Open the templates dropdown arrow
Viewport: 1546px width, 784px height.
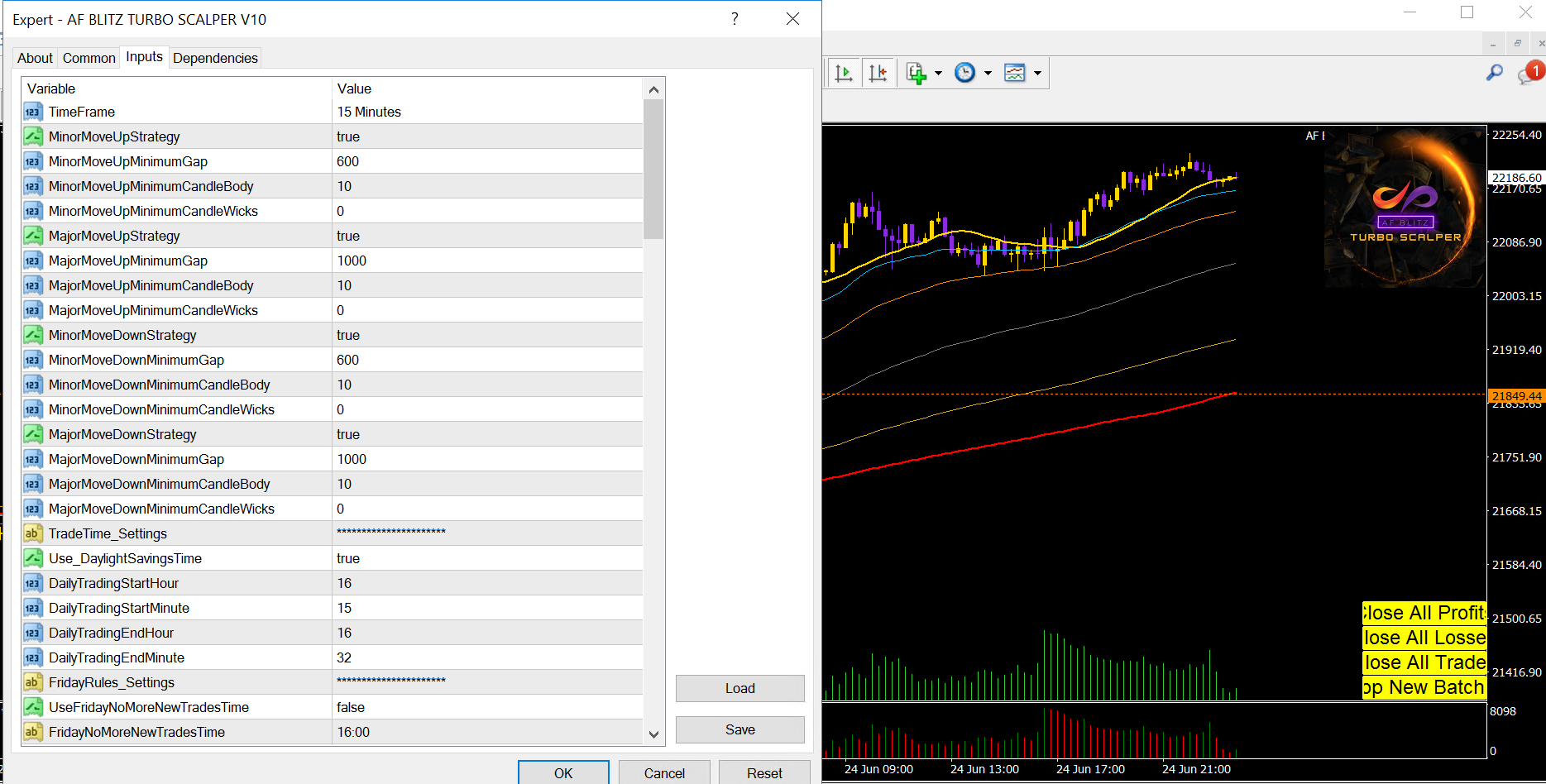pyautogui.click(x=1037, y=74)
